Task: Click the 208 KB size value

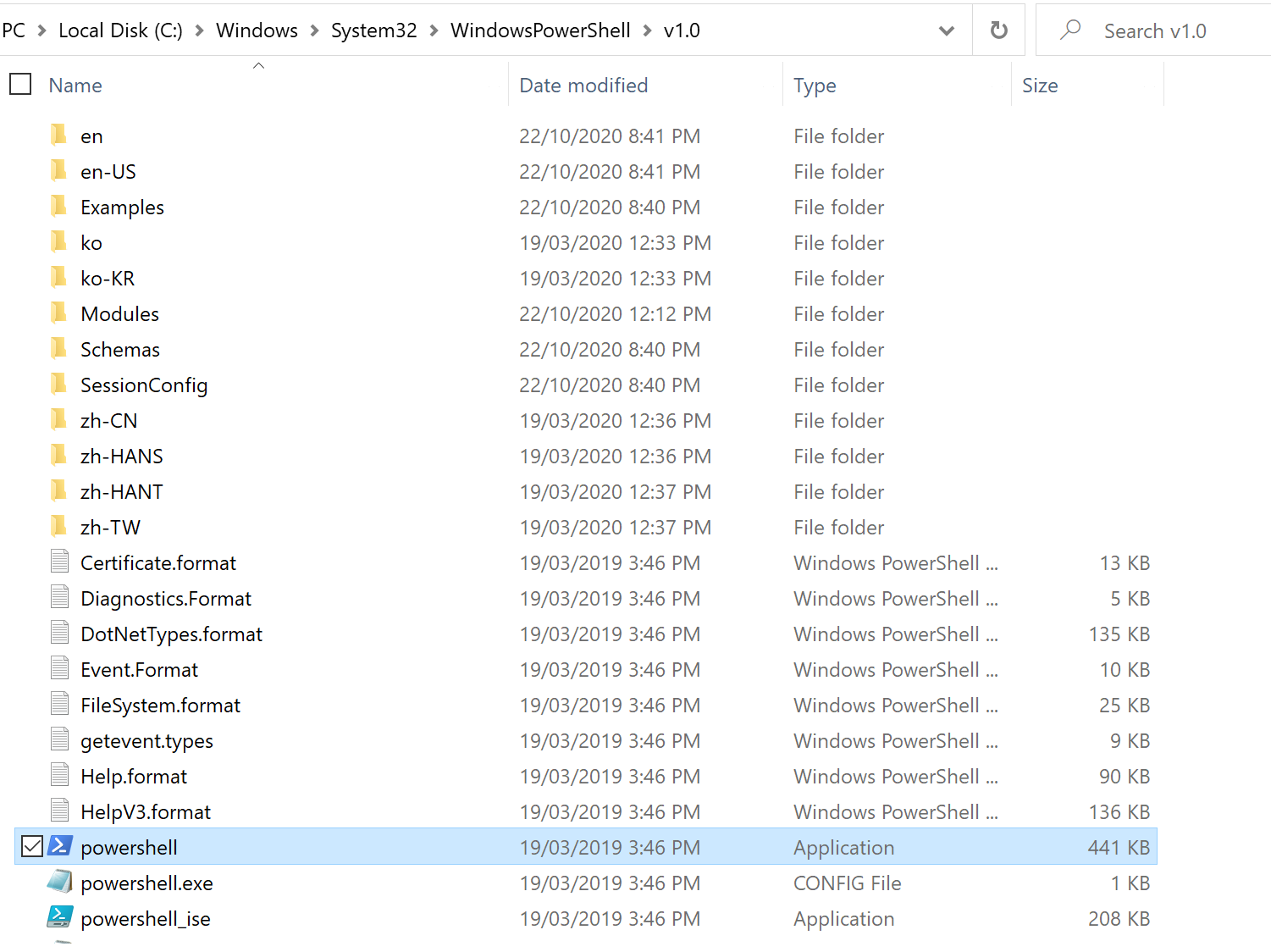Action: coord(1119,919)
